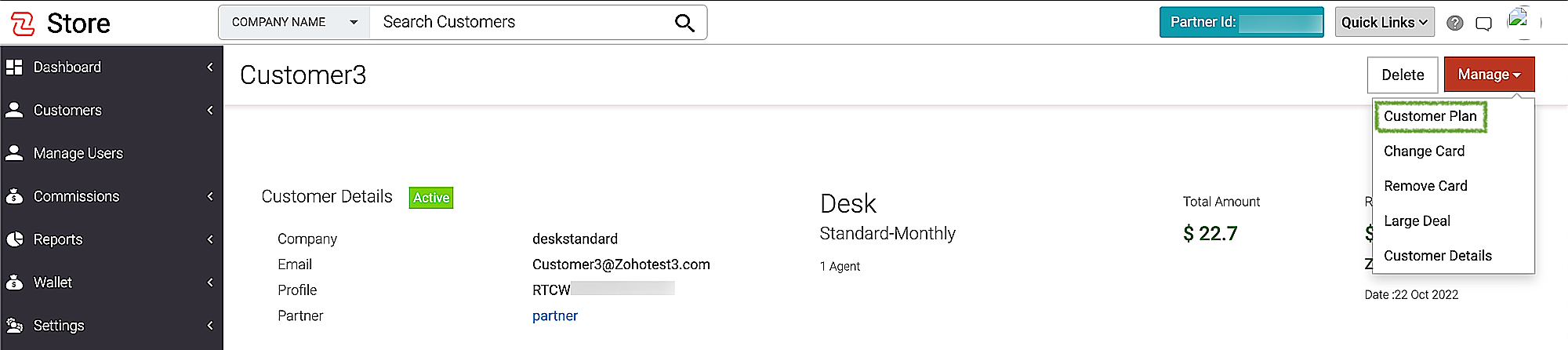Open the COMPANY NAME search filter dropdown

[x=294, y=22]
